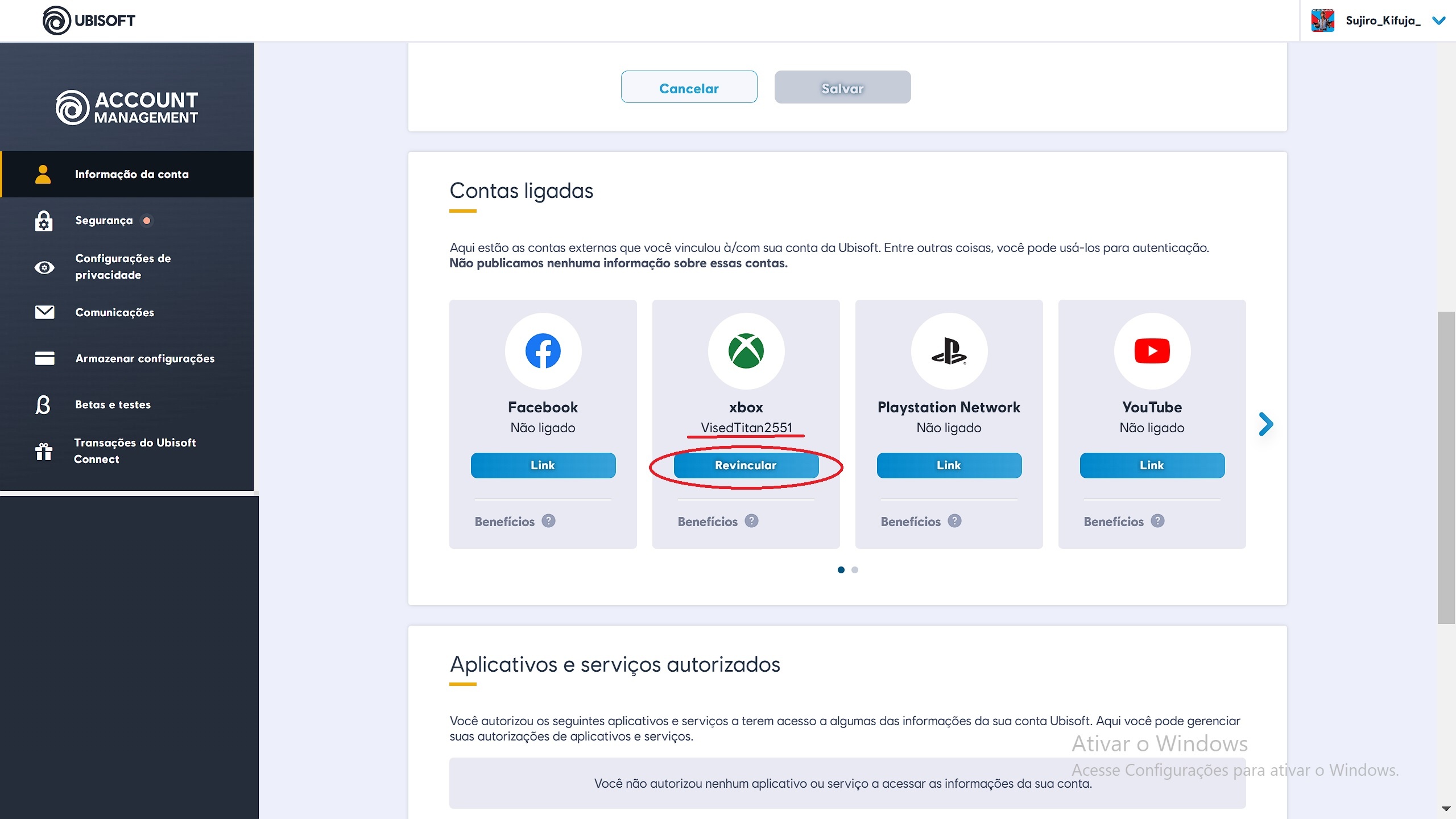Click the Ubisoft logo in header
This screenshot has height=819, width=1456.
(89, 20)
